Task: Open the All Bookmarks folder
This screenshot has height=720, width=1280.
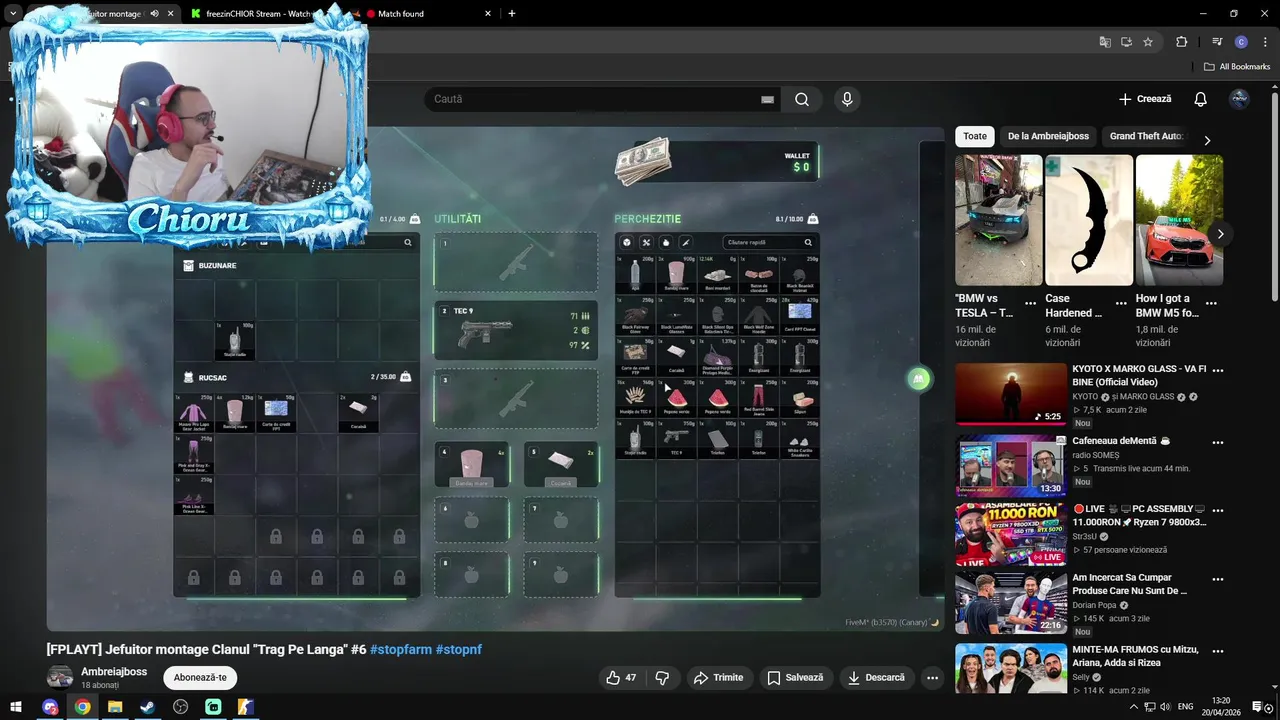Action: coord(1237,67)
